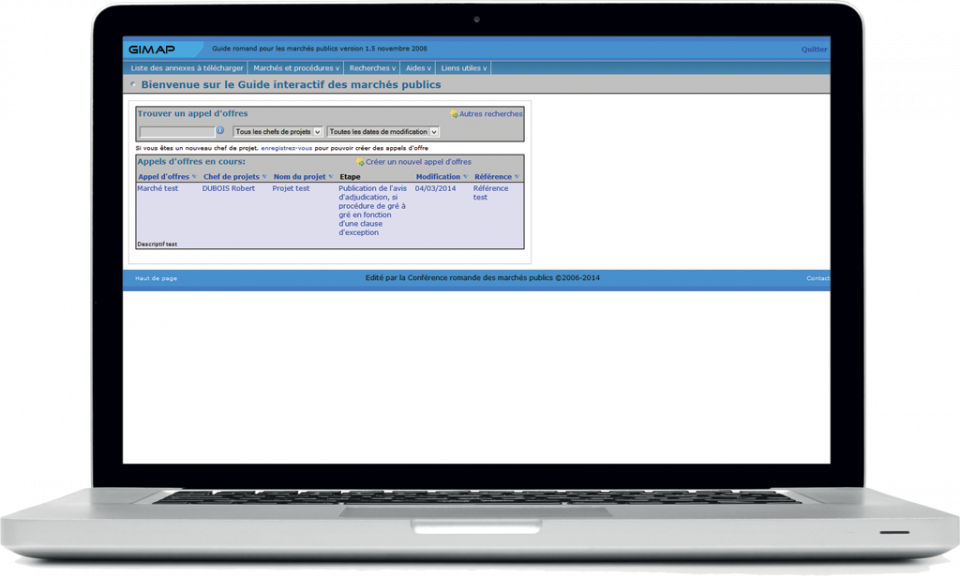Click the Quitter link
This screenshot has height=576, width=960.
point(814,49)
